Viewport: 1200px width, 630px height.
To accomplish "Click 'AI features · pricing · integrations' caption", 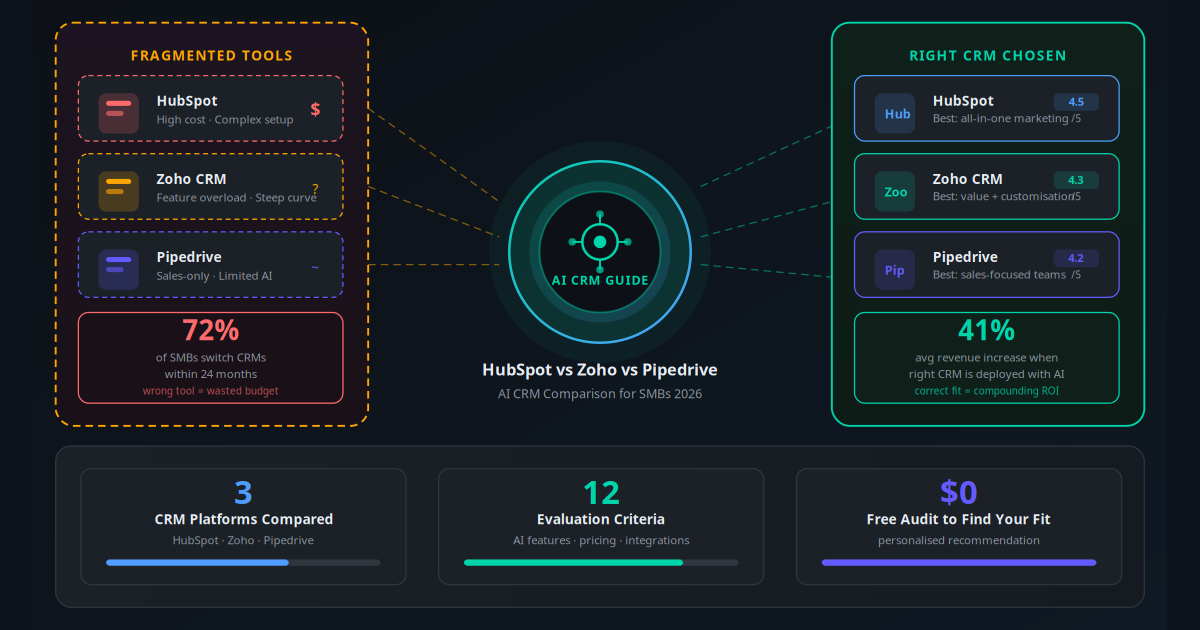I will (601, 541).
